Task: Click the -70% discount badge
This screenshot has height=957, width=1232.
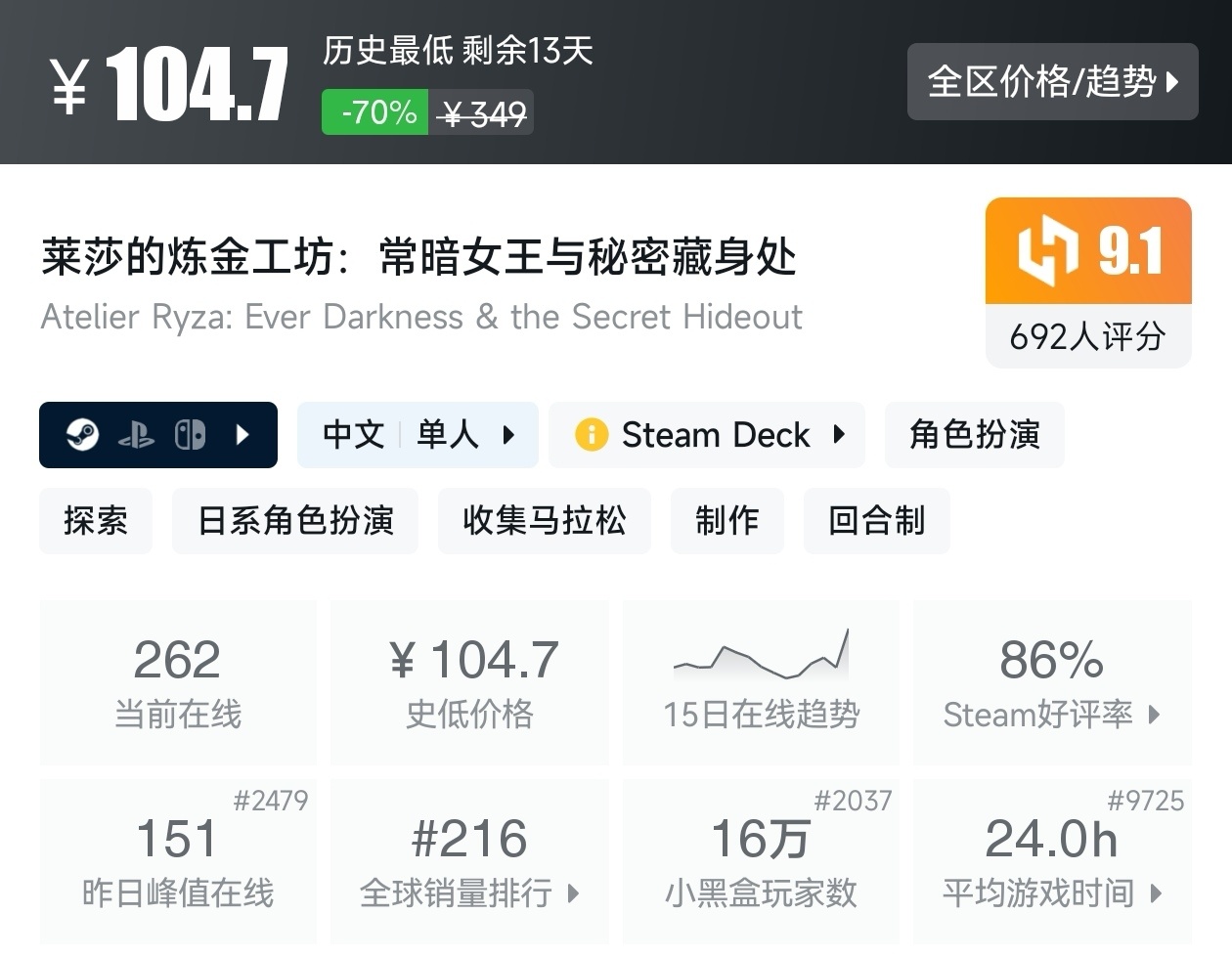Action: tap(375, 112)
